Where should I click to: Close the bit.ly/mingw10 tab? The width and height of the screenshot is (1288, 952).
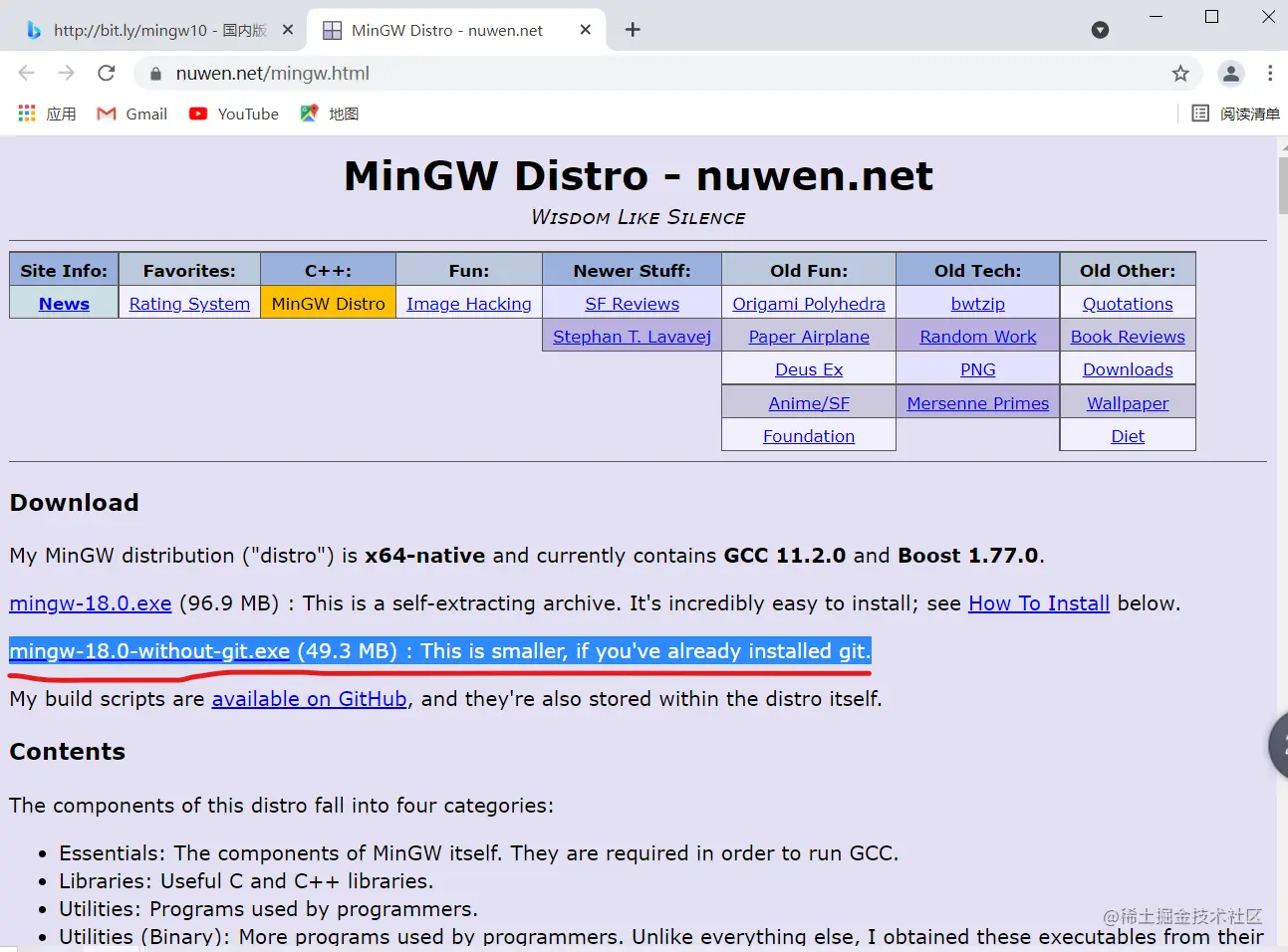[288, 30]
